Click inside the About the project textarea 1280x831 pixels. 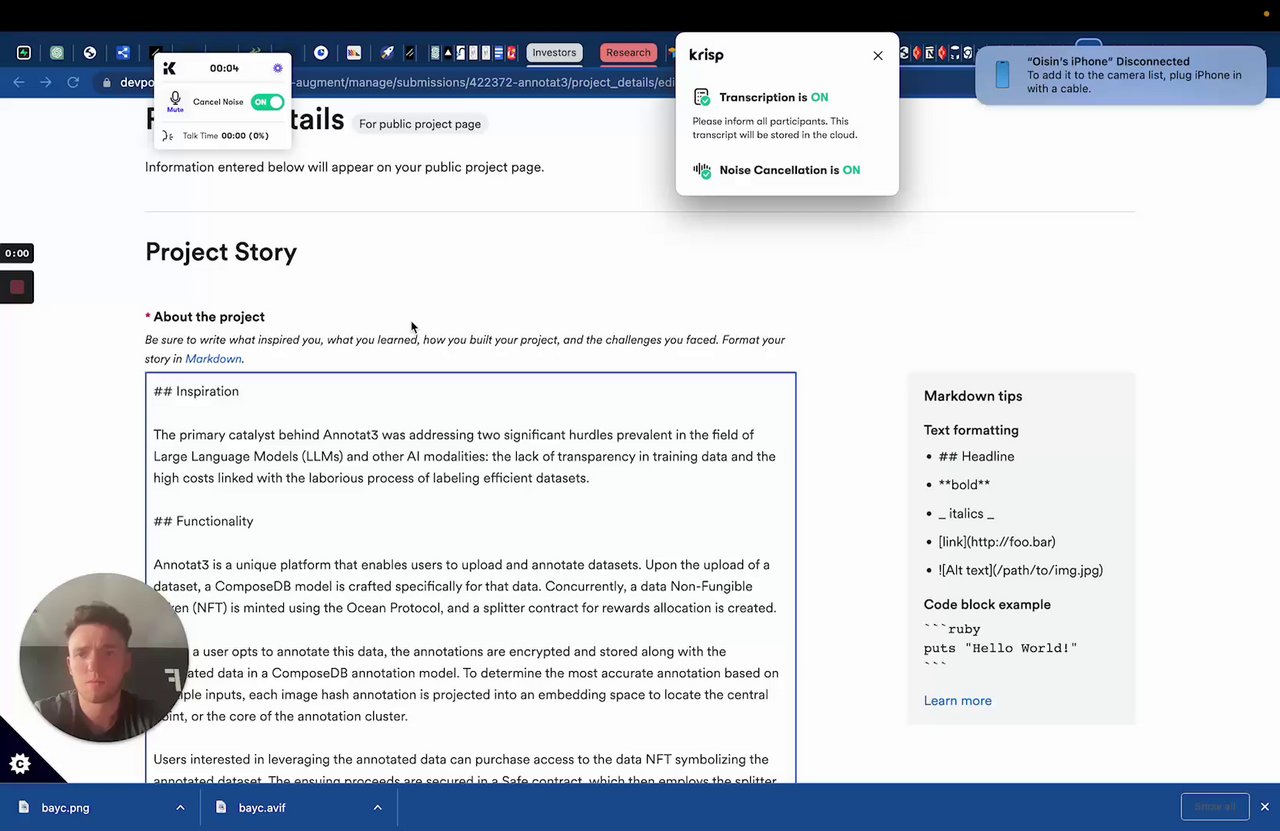pyautogui.click(x=471, y=578)
